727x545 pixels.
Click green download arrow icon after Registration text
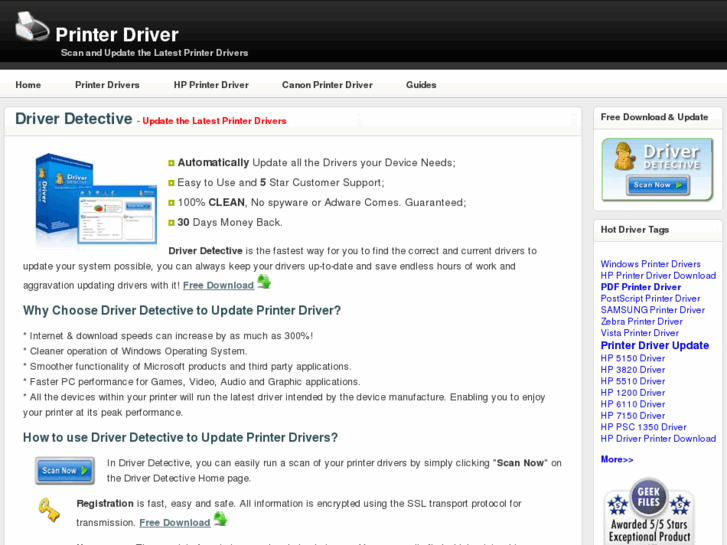click(x=220, y=519)
